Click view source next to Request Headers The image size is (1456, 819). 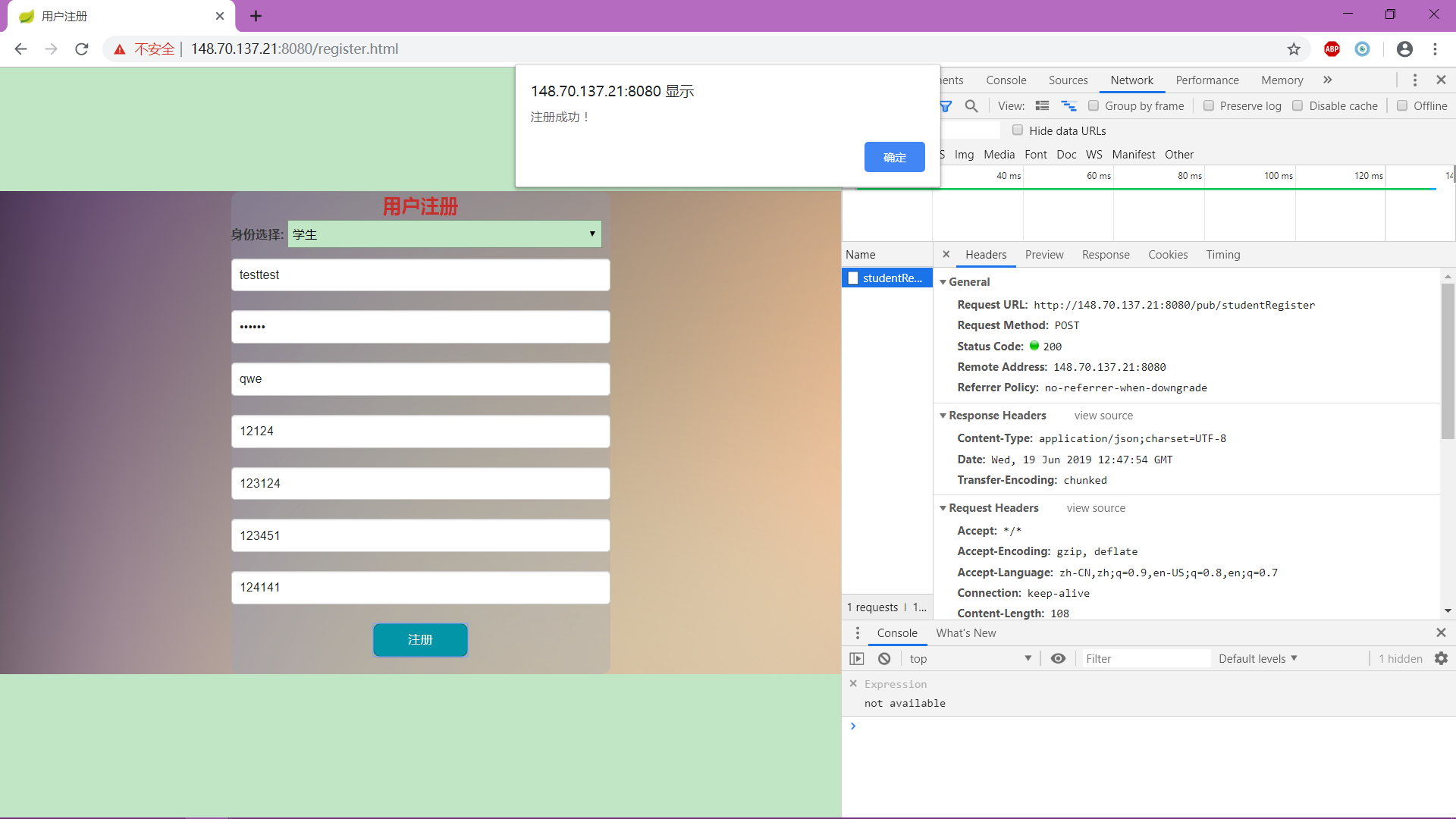(x=1095, y=508)
